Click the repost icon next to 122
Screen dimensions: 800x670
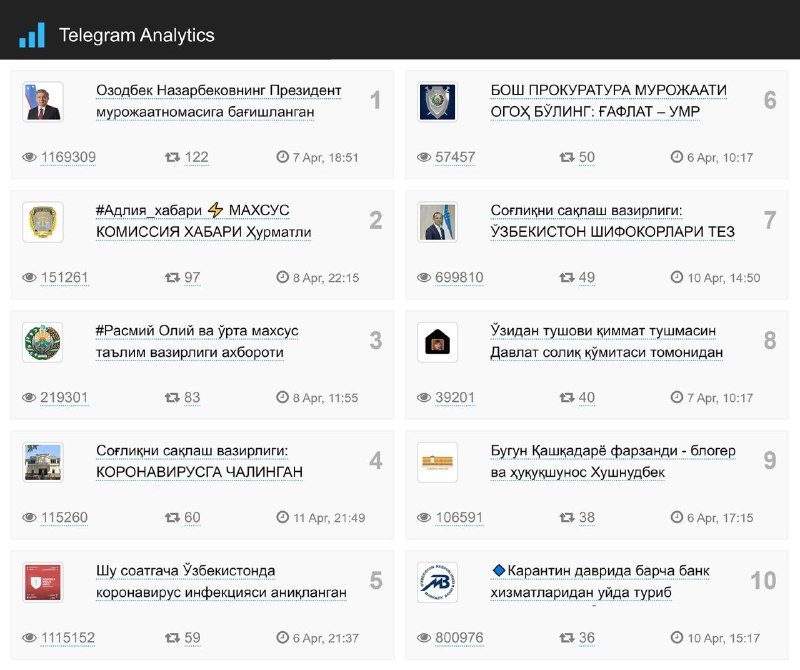(x=172, y=157)
